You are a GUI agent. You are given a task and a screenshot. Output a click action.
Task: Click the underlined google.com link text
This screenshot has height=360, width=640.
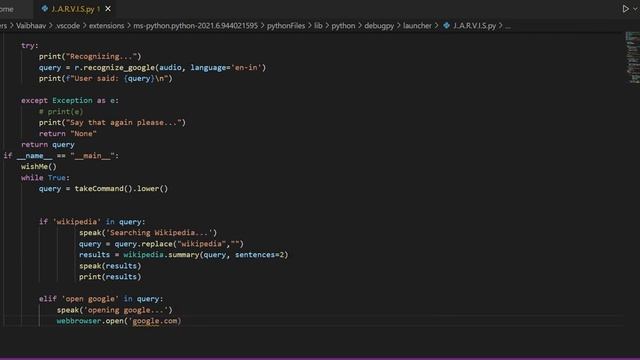(x=155, y=321)
